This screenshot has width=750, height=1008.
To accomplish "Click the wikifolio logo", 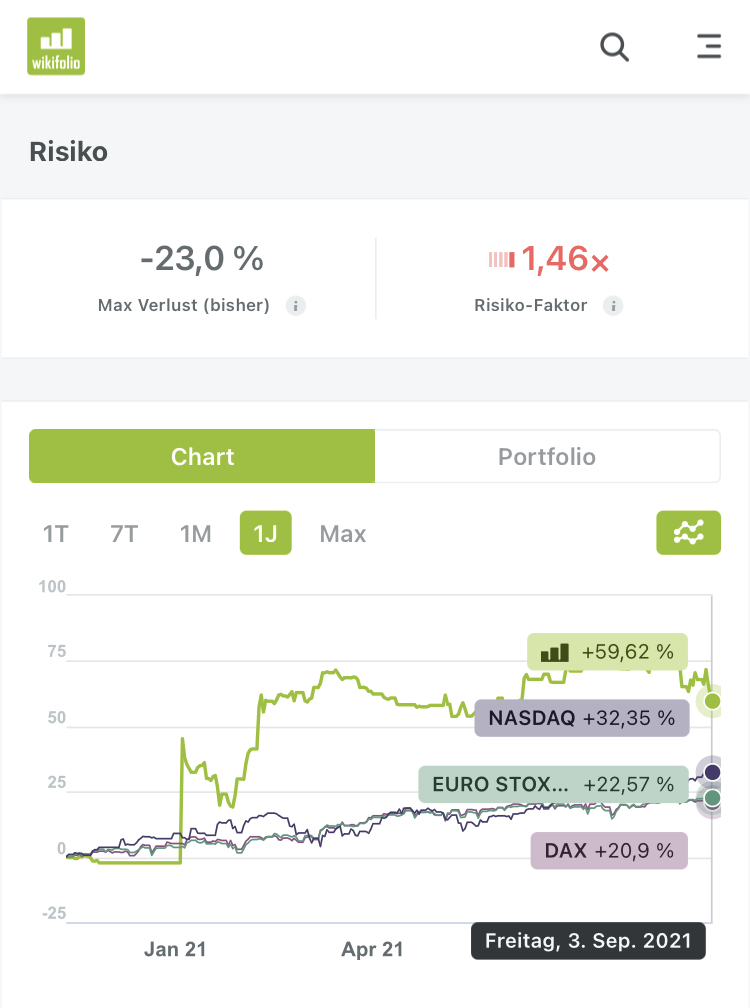I will click(x=56, y=46).
